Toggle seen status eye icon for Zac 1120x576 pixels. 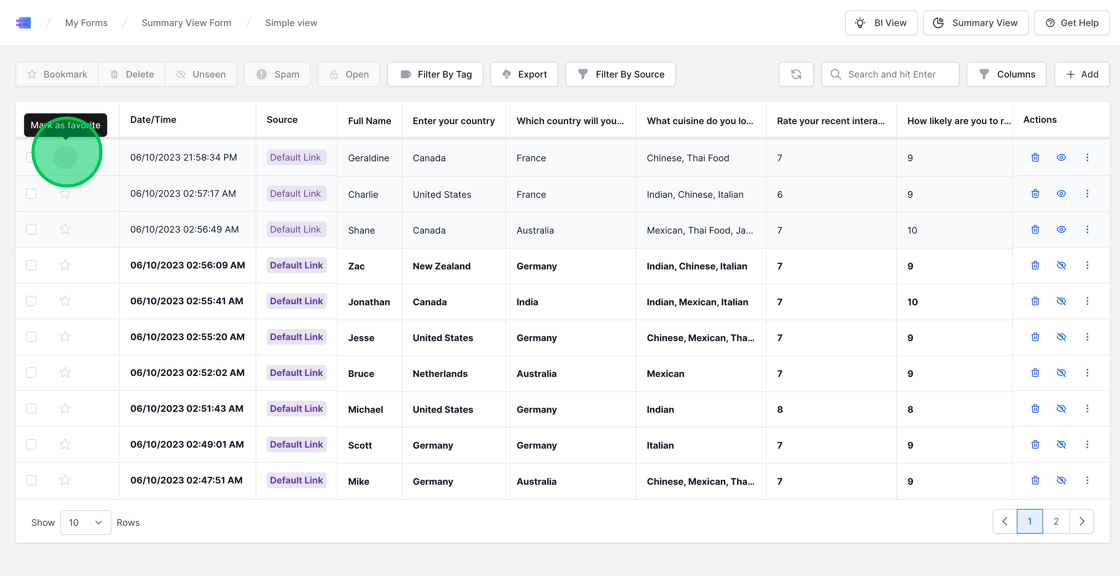1061,266
